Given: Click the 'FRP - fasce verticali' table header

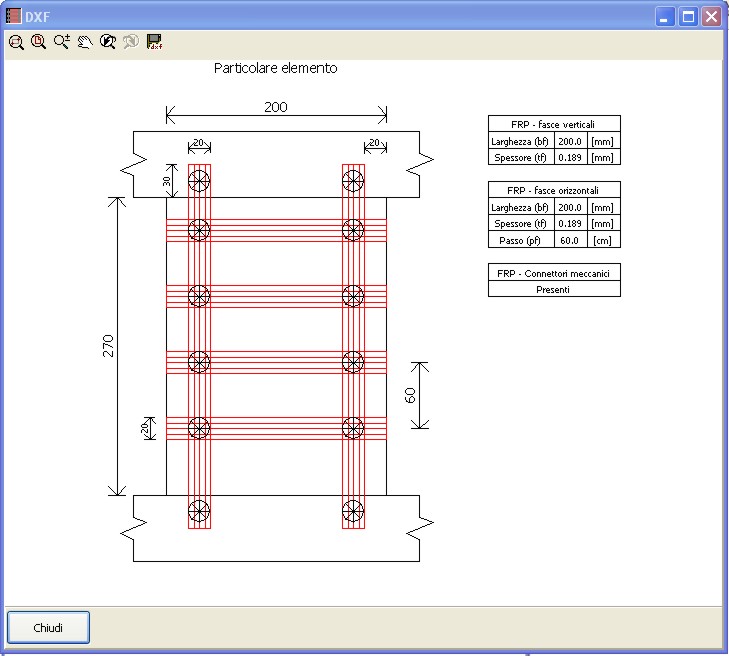Looking at the screenshot, I should (x=554, y=124).
